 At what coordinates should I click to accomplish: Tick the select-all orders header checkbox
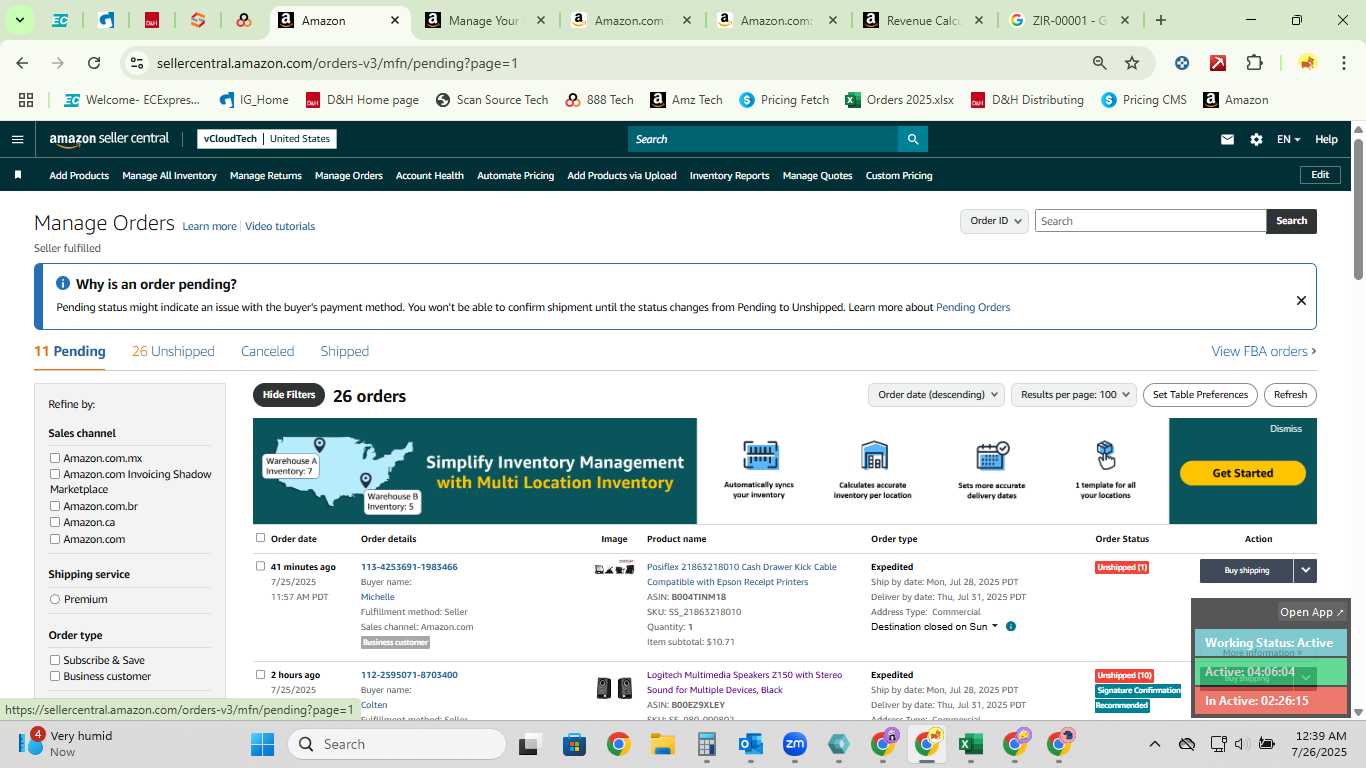260,538
